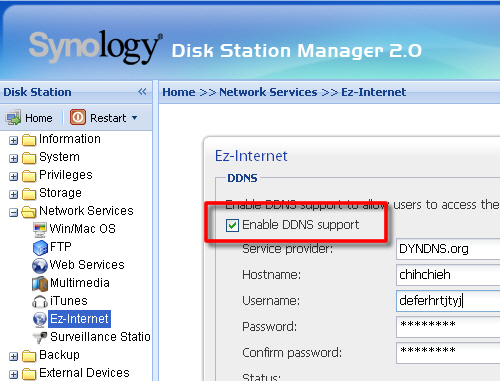
Task: Toggle Enable DDNS support checkbox
Action: pyautogui.click(x=232, y=225)
